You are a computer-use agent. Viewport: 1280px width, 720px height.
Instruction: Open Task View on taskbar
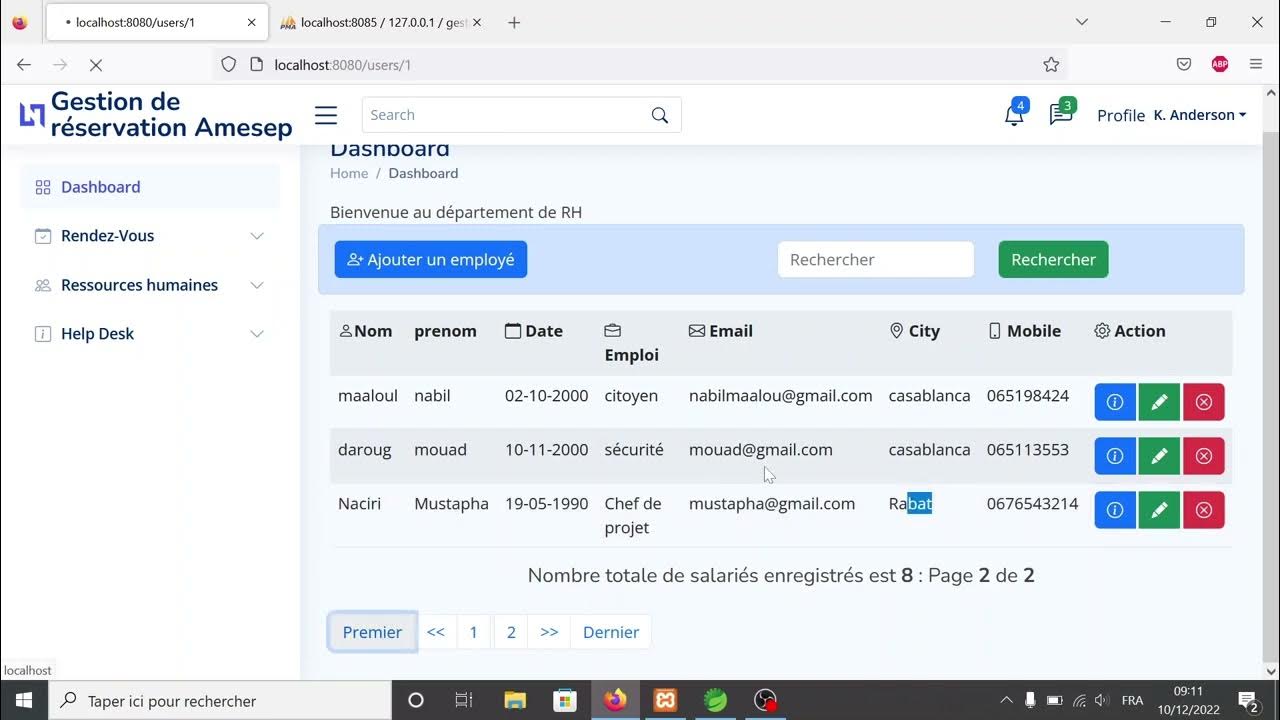click(464, 700)
